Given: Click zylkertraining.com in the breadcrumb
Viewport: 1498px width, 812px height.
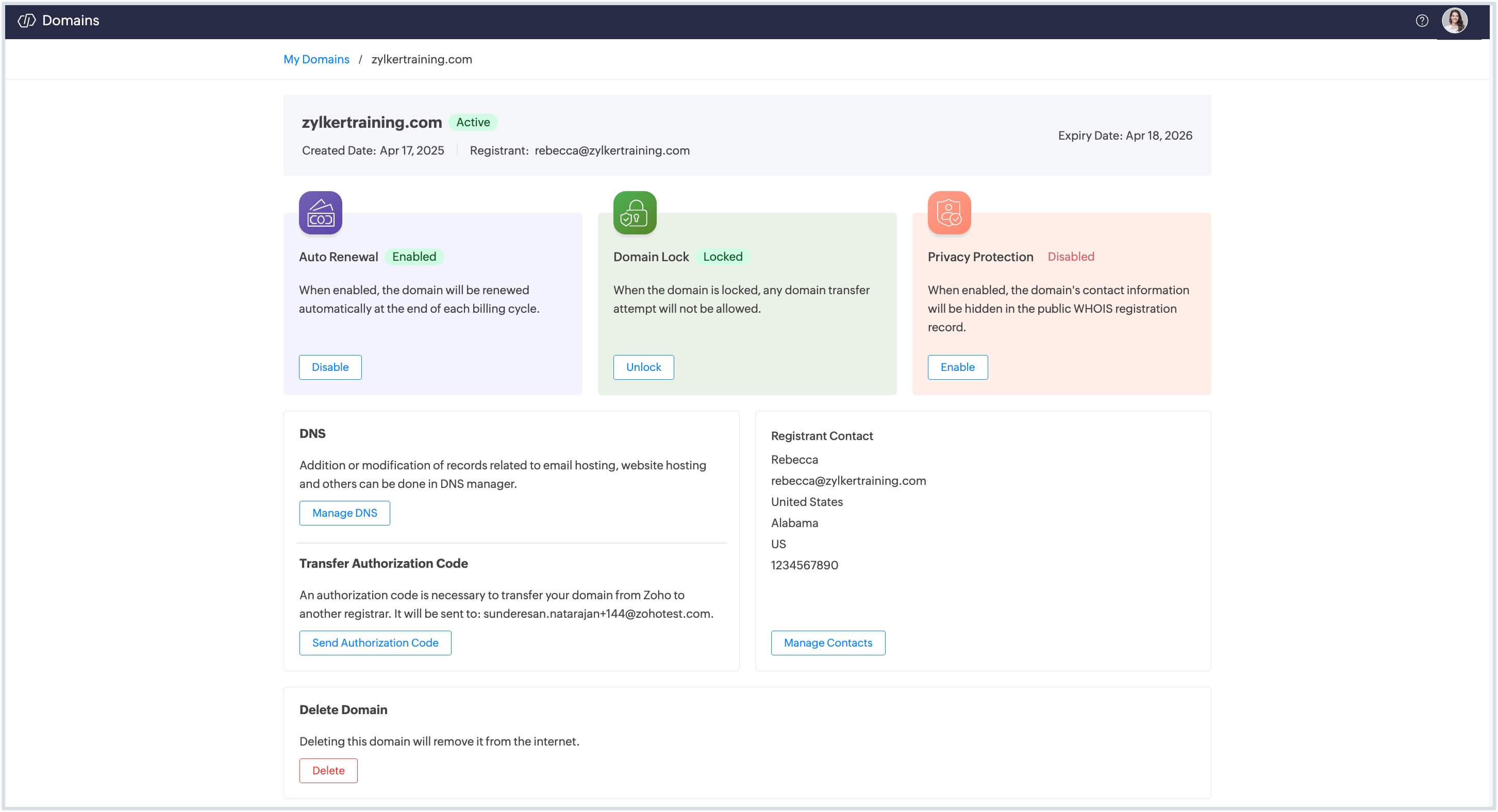Looking at the screenshot, I should (x=422, y=59).
